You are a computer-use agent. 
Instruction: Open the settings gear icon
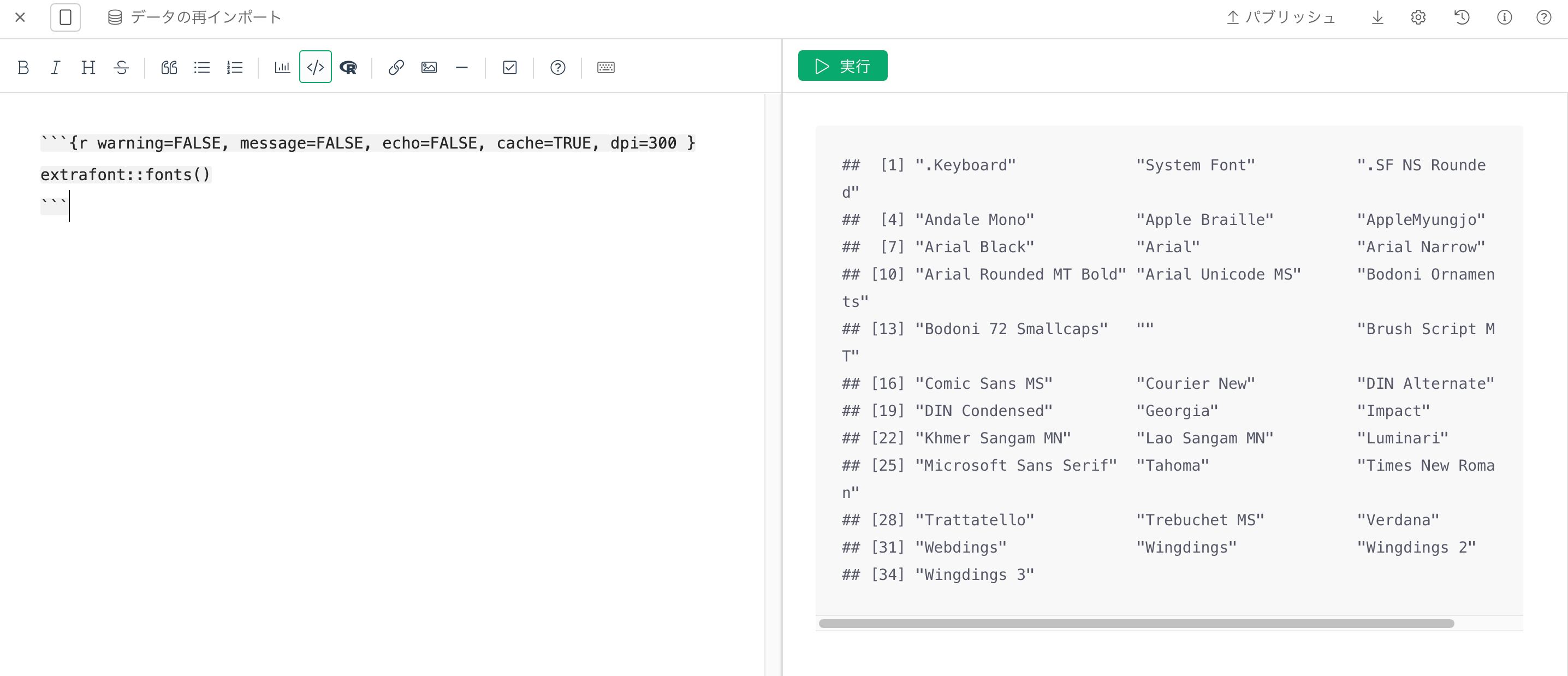(x=1418, y=17)
